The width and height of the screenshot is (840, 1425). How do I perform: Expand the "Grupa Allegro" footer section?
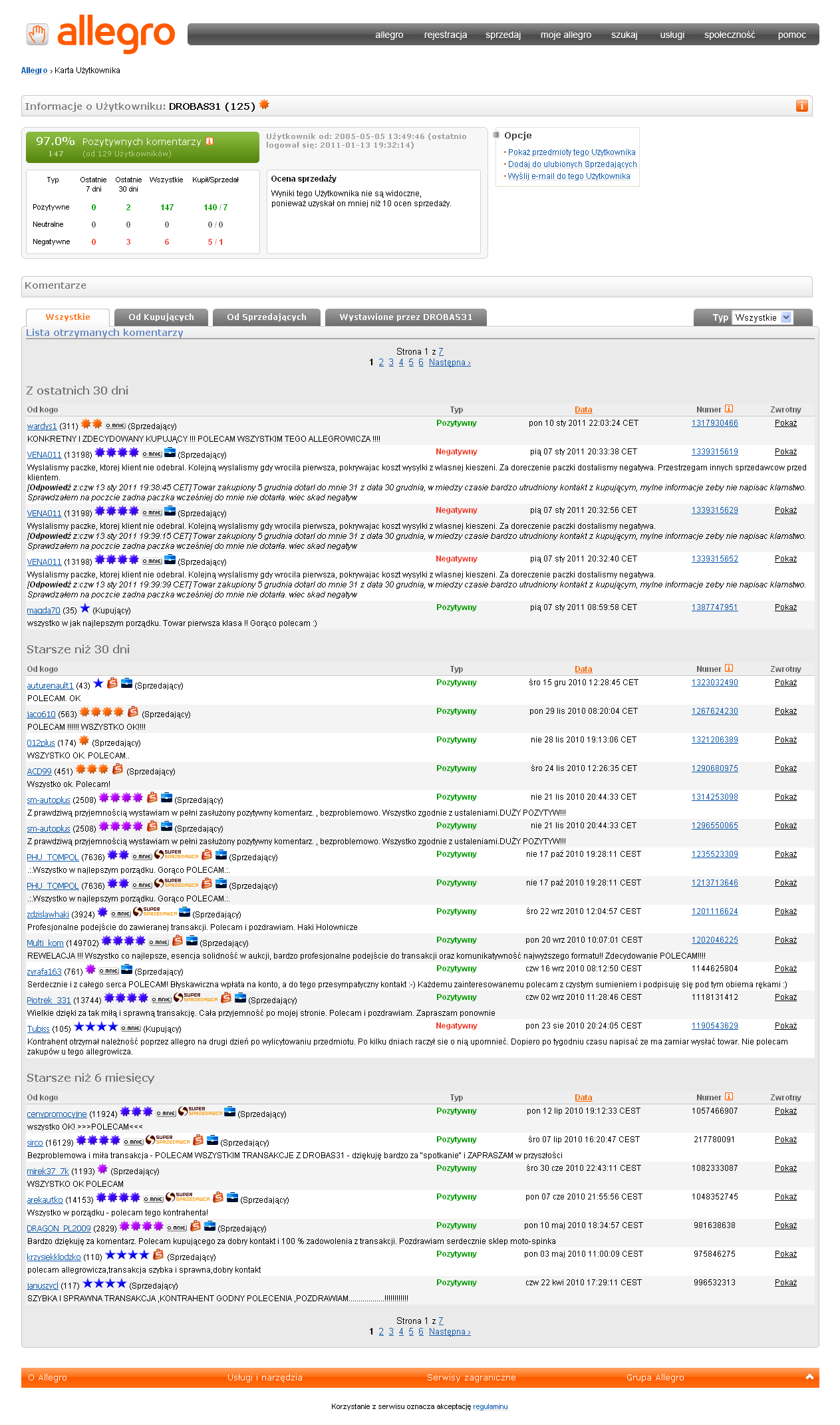click(x=655, y=1377)
